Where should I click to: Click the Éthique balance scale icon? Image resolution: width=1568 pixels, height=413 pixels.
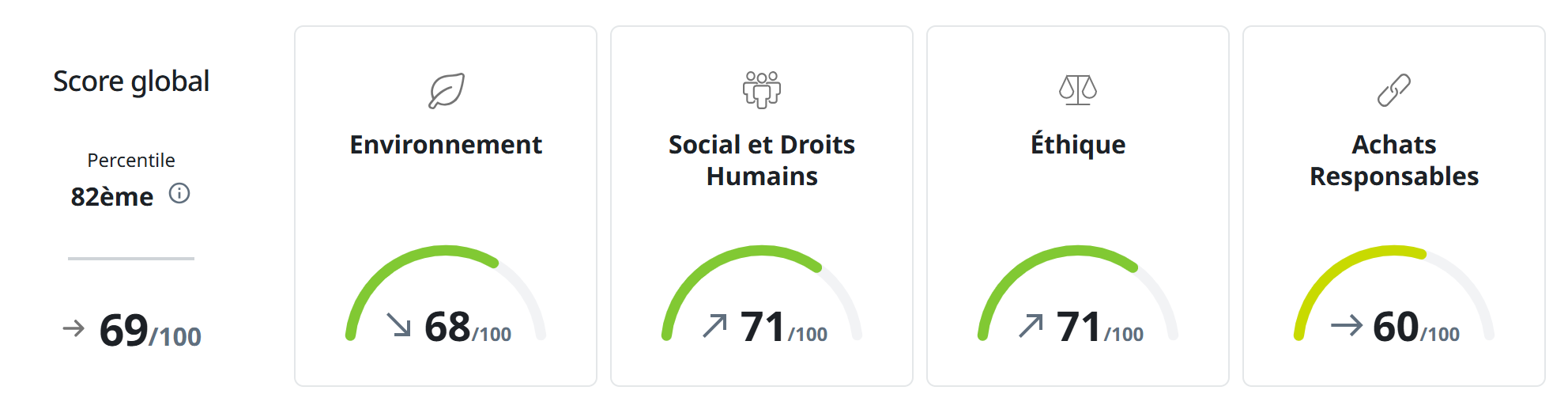click(1078, 90)
